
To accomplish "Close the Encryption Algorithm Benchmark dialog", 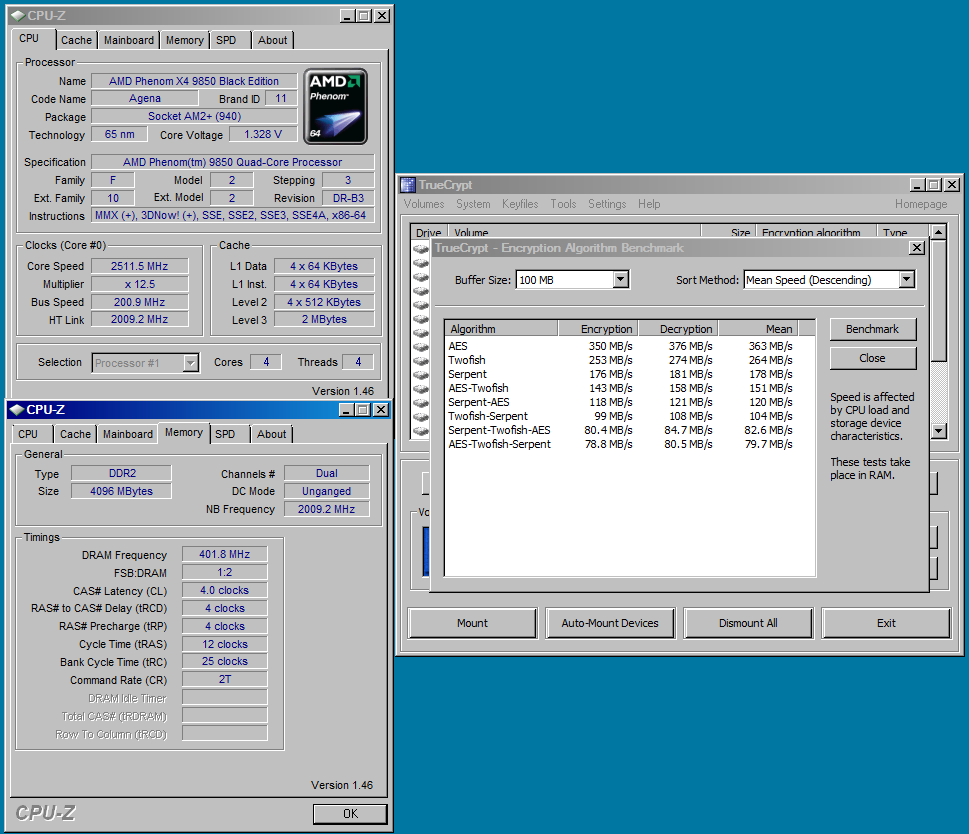I will pos(917,248).
